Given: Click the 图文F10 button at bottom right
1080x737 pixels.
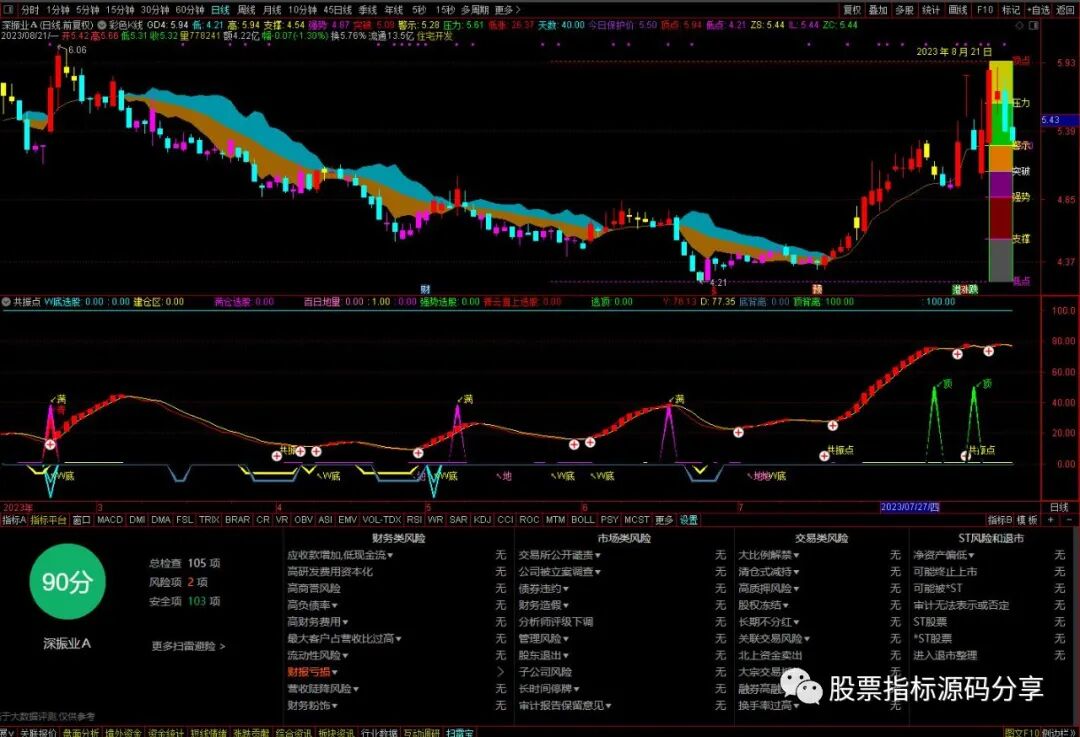Looking at the screenshot, I should tap(1022, 732).
